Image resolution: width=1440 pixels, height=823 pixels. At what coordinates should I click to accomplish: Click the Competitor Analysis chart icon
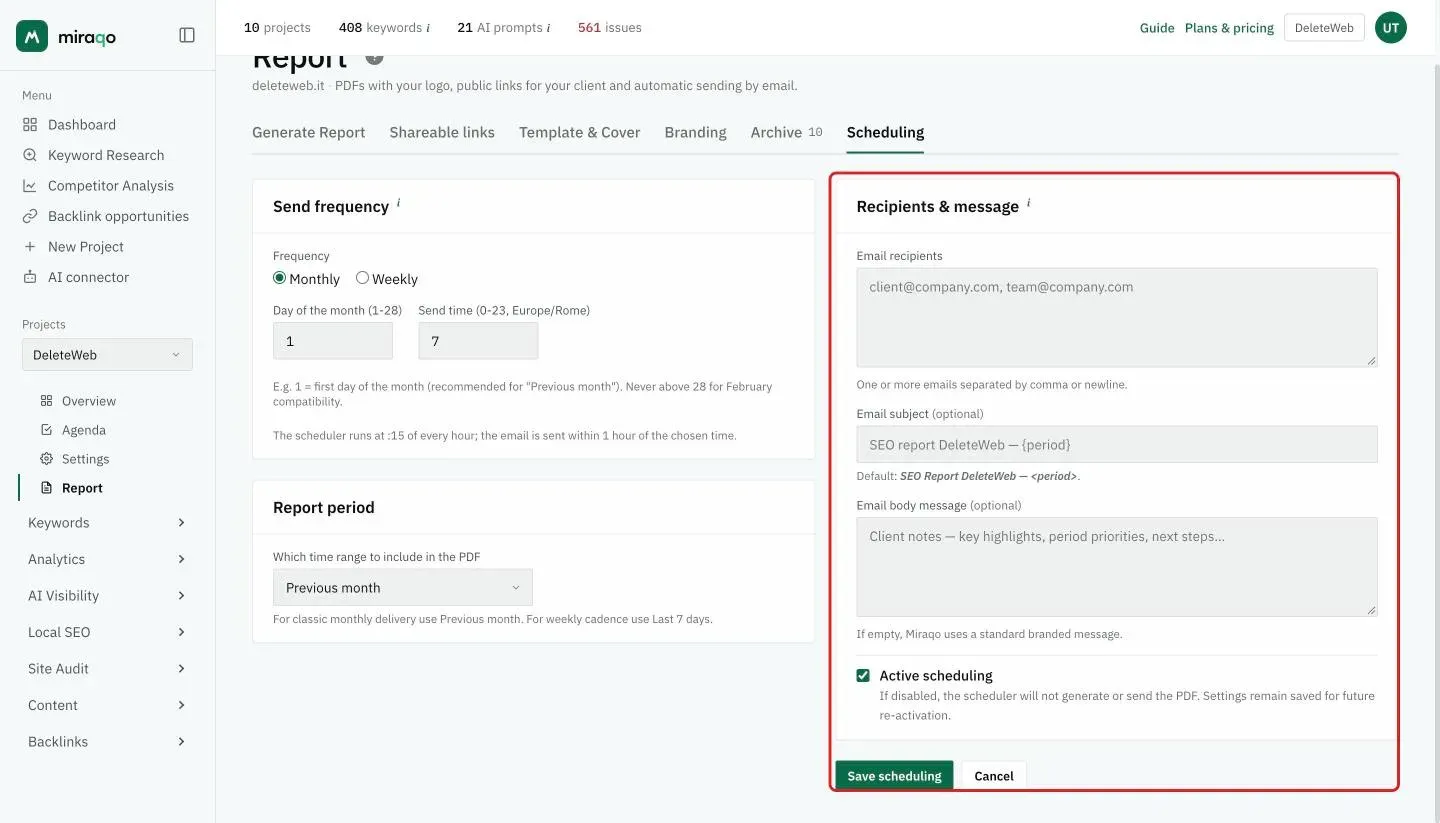[30, 186]
